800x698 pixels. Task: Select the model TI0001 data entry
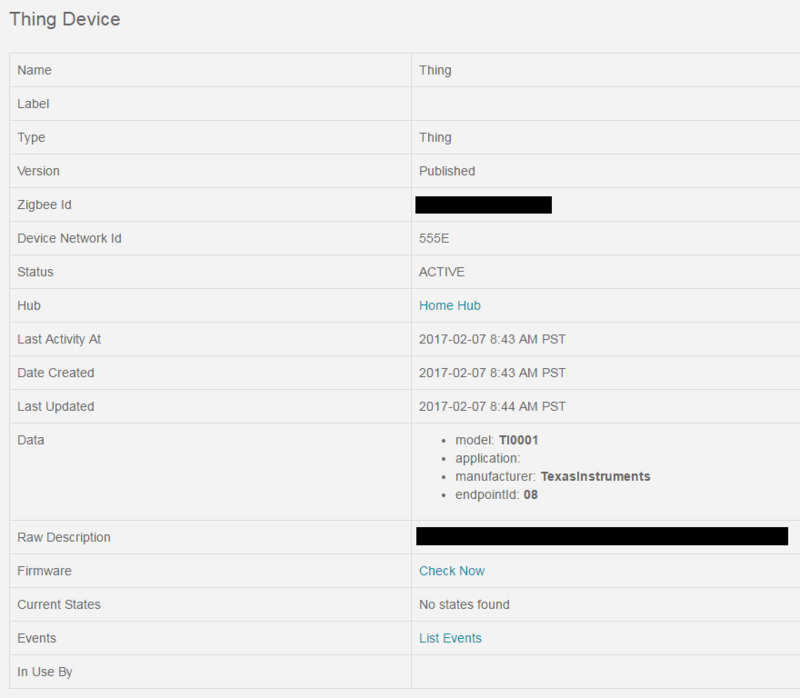tap(497, 440)
